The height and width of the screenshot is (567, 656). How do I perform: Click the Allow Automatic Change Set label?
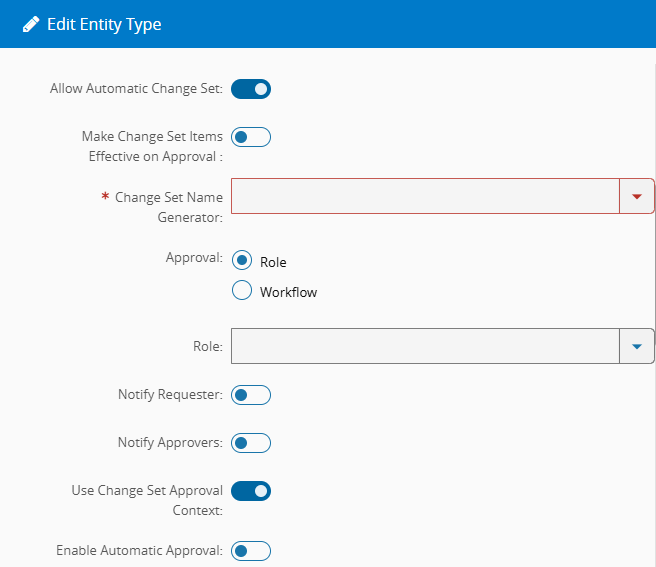[x=136, y=89]
